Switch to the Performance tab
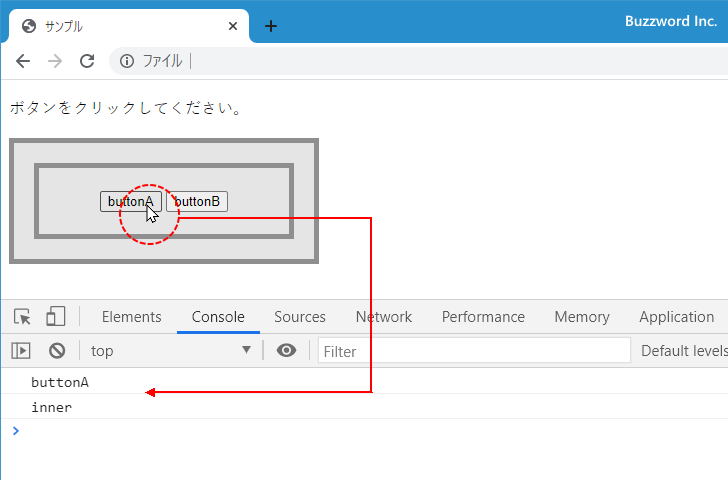Viewport: 728px width, 480px height. [483, 317]
